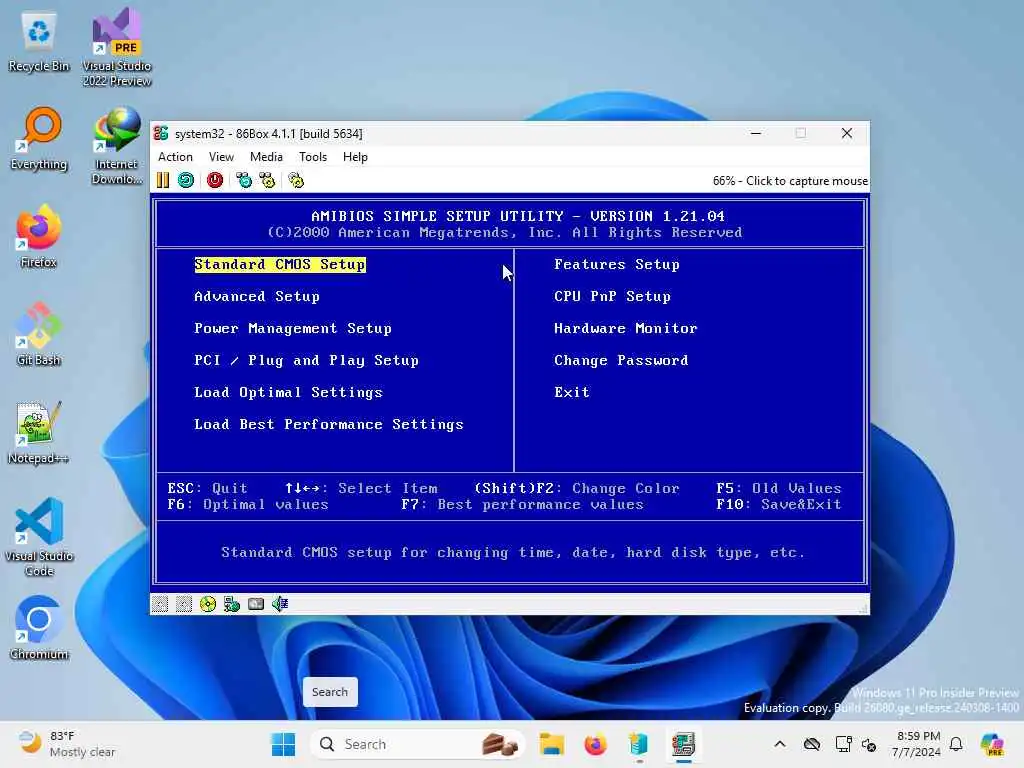Expand the hidden system tray icons chevron
1024x768 pixels.
click(x=780, y=744)
